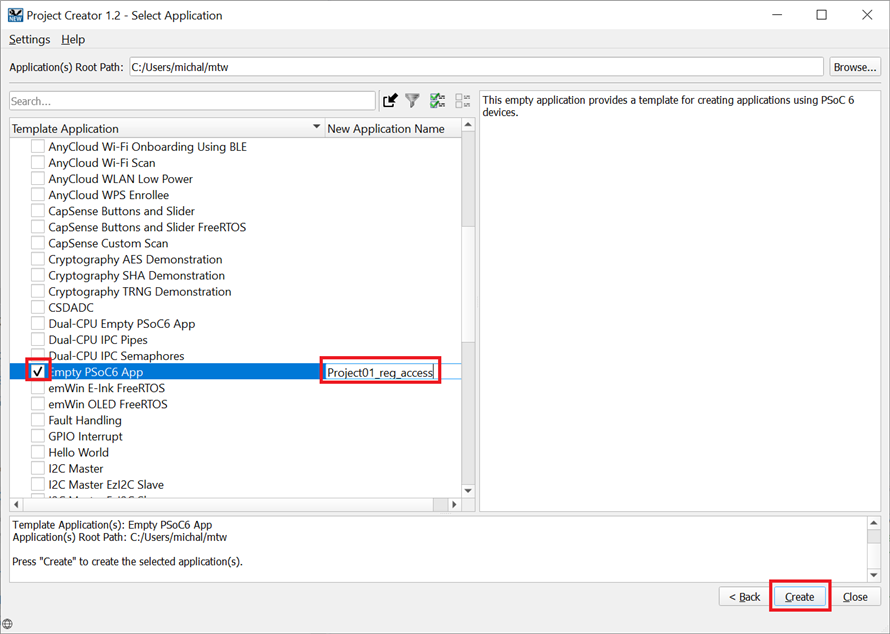Click the unselect all applications icon

pos(463,101)
